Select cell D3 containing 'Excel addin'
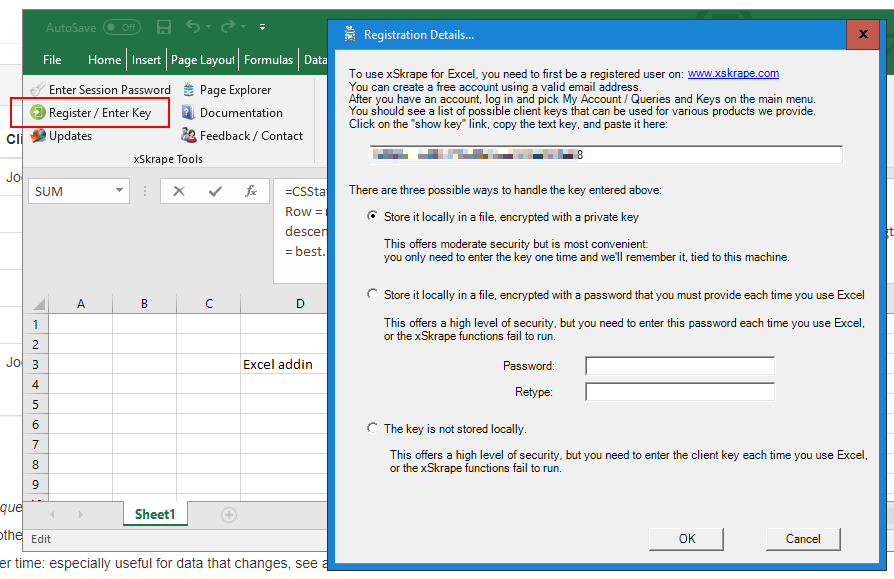The height and width of the screenshot is (579, 894). click(x=284, y=364)
